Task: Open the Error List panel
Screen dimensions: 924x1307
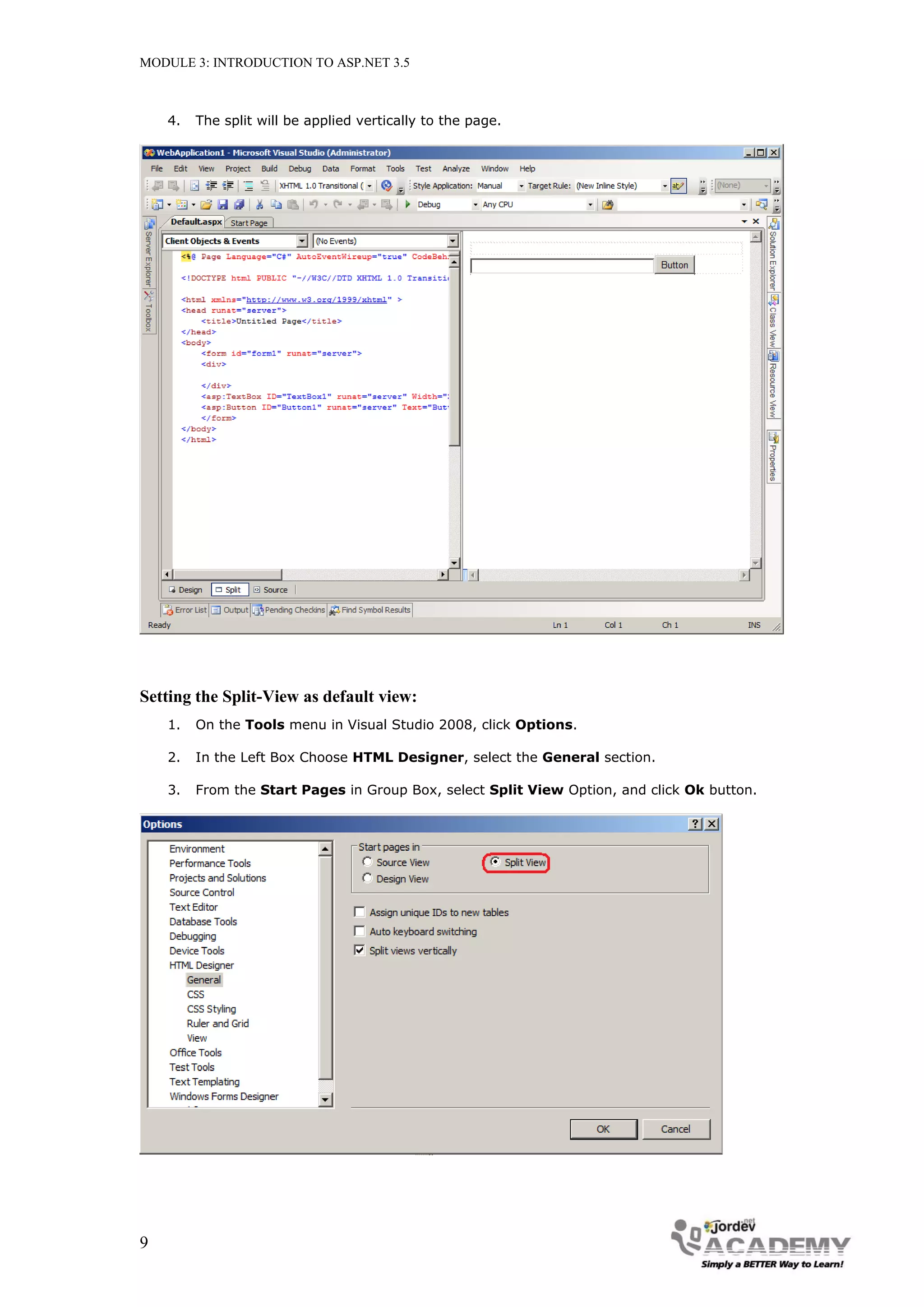Action: tap(185, 610)
